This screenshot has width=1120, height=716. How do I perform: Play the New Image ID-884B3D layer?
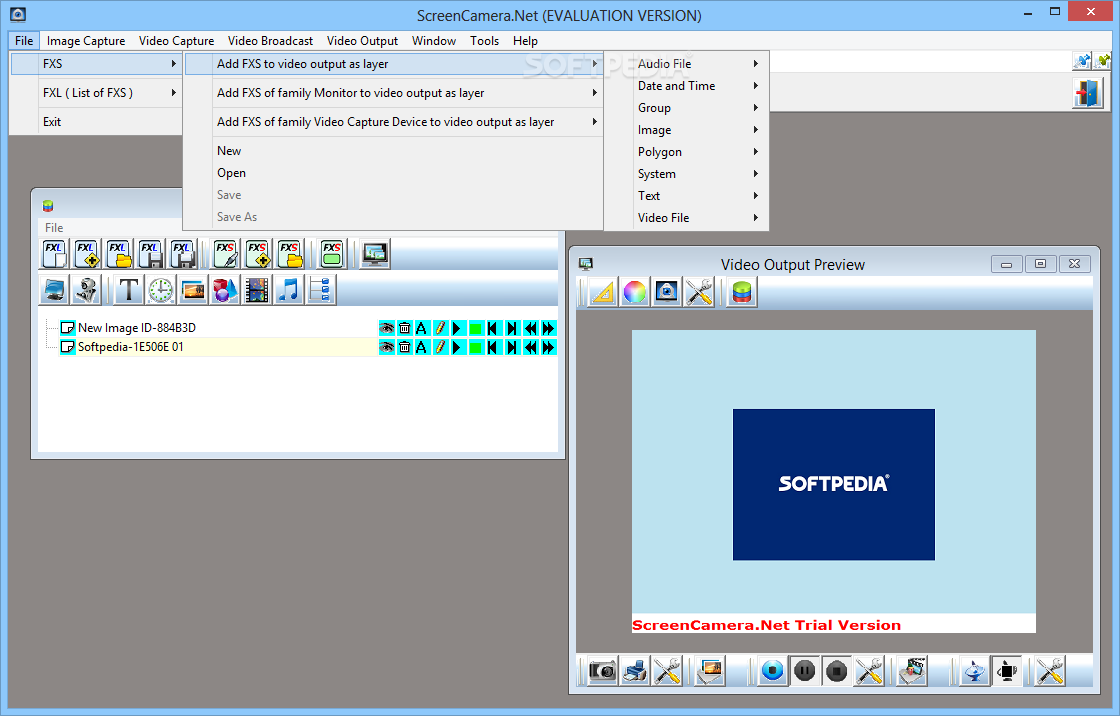pyautogui.click(x=457, y=328)
